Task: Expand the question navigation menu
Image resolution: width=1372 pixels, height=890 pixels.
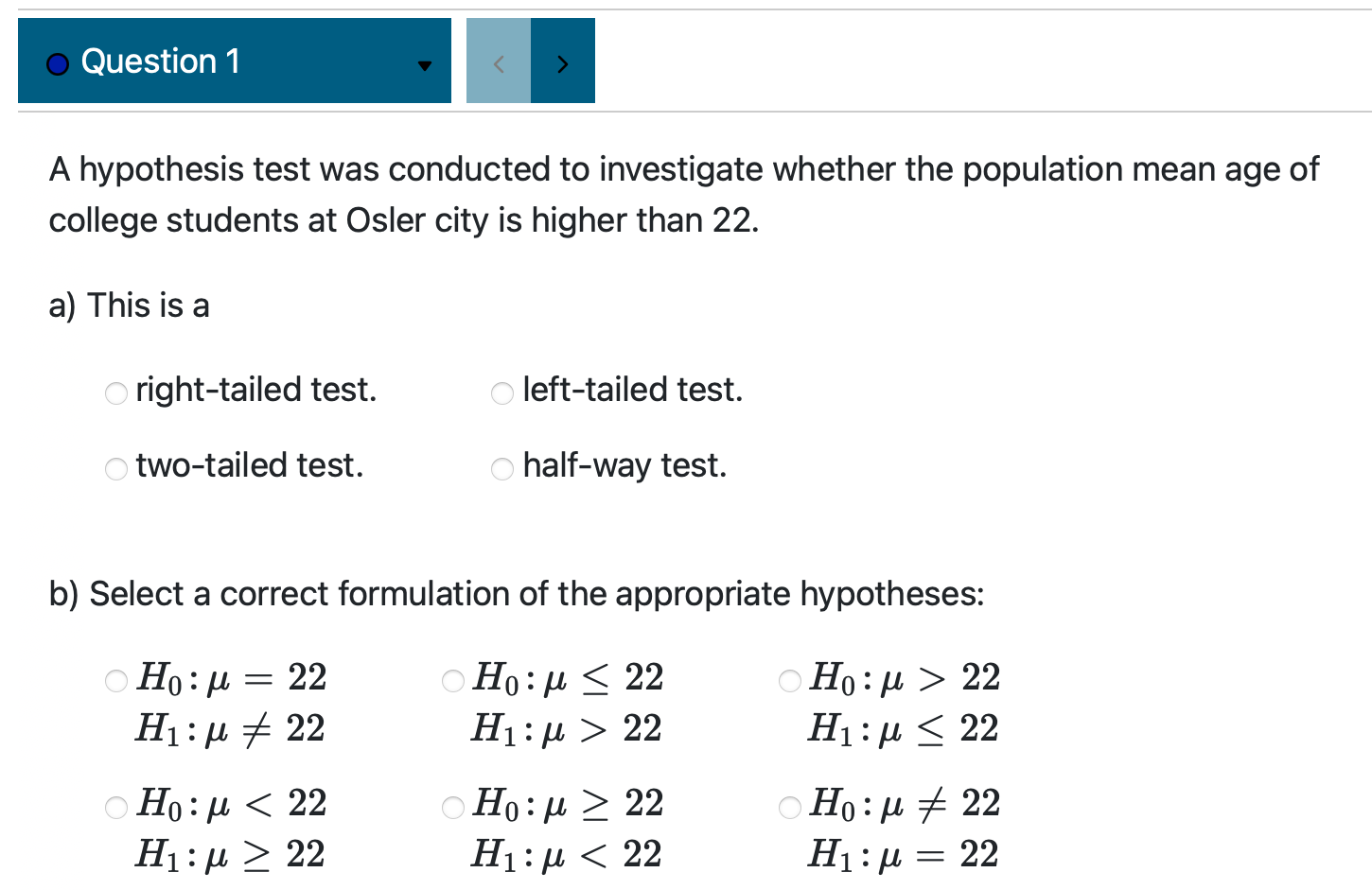Action: click(x=424, y=66)
